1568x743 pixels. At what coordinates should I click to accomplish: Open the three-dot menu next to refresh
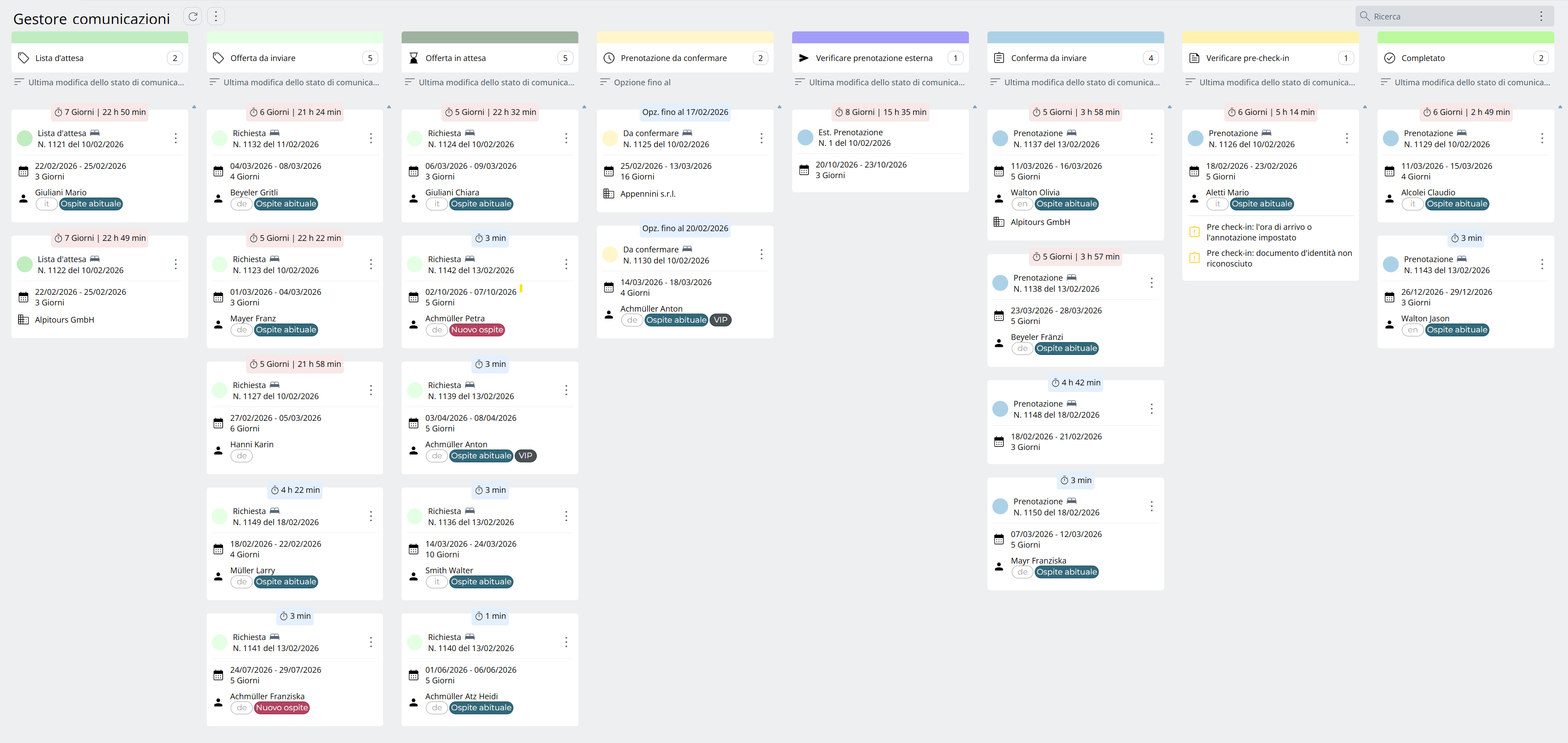coord(216,16)
